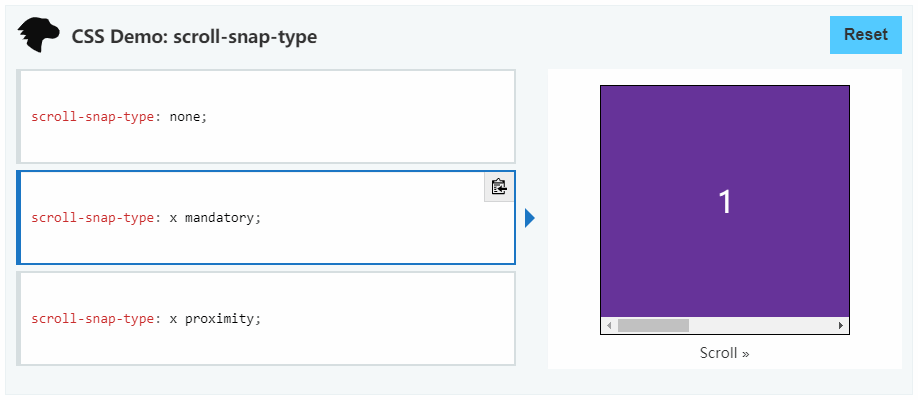The height and width of the screenshot is (400, 918).
Task: Click the MDN dinosaur logo
Action: (39, 35)
